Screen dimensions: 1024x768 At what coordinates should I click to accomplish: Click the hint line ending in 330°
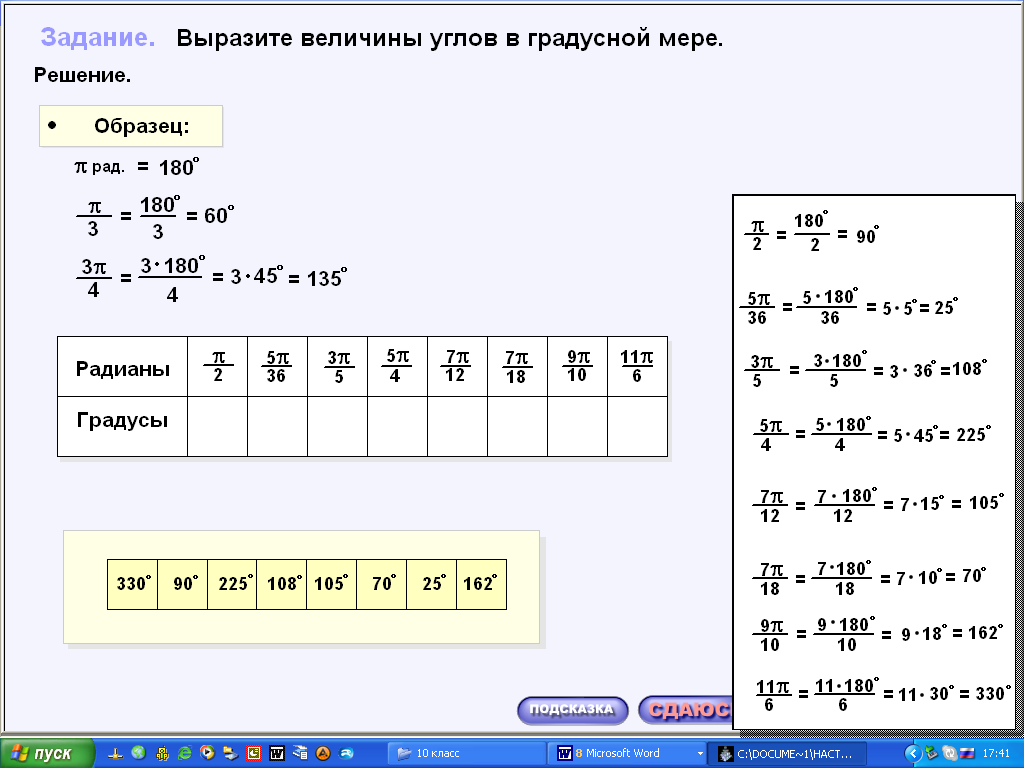pyautogui.click(x=883, y=695)
